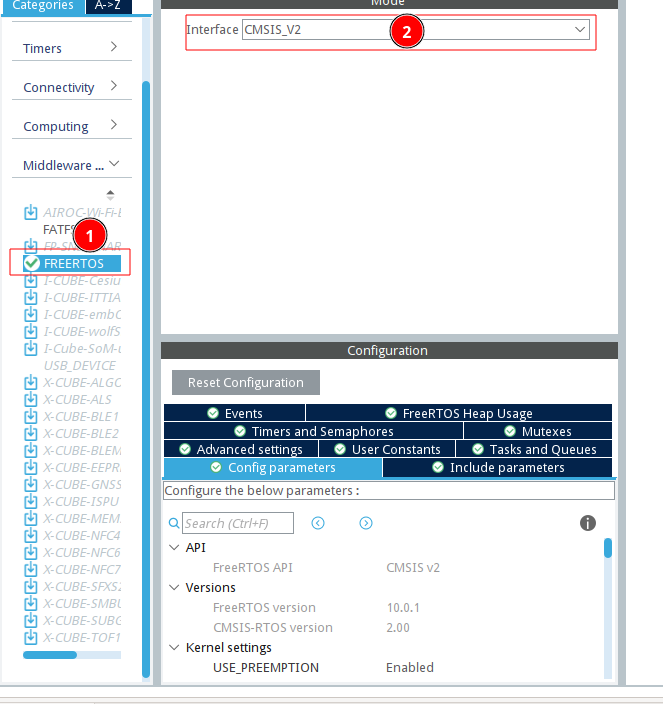
Task: Click download icon next to X-CUBE-NFC4
Action: point(31,536)
